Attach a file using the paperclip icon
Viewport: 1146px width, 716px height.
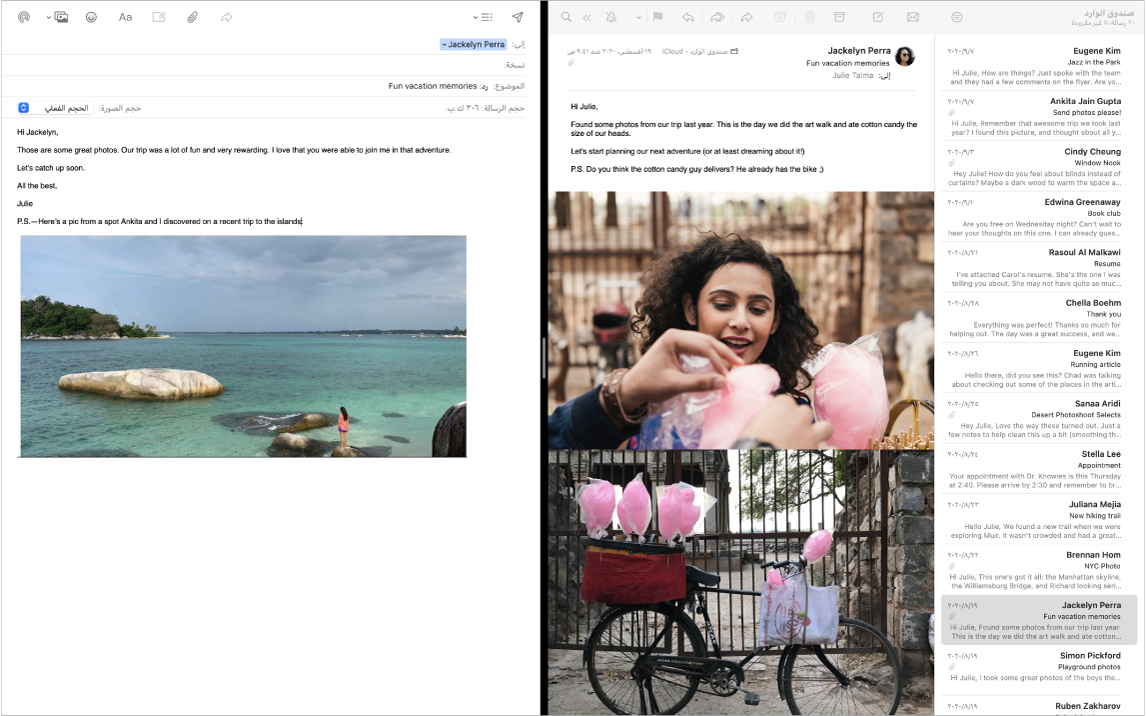192,17
